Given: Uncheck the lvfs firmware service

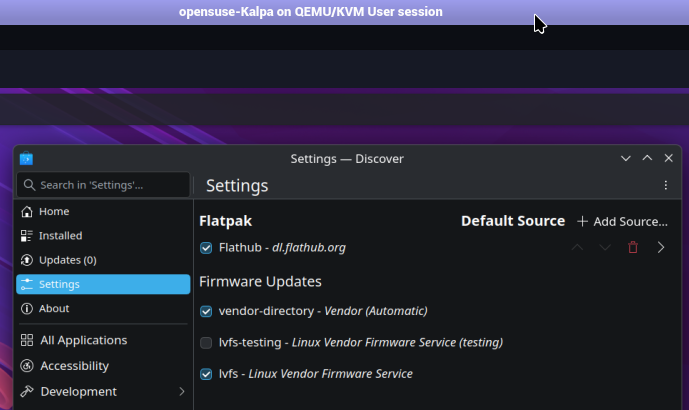Looking at the screenshot, I should 206,374.
